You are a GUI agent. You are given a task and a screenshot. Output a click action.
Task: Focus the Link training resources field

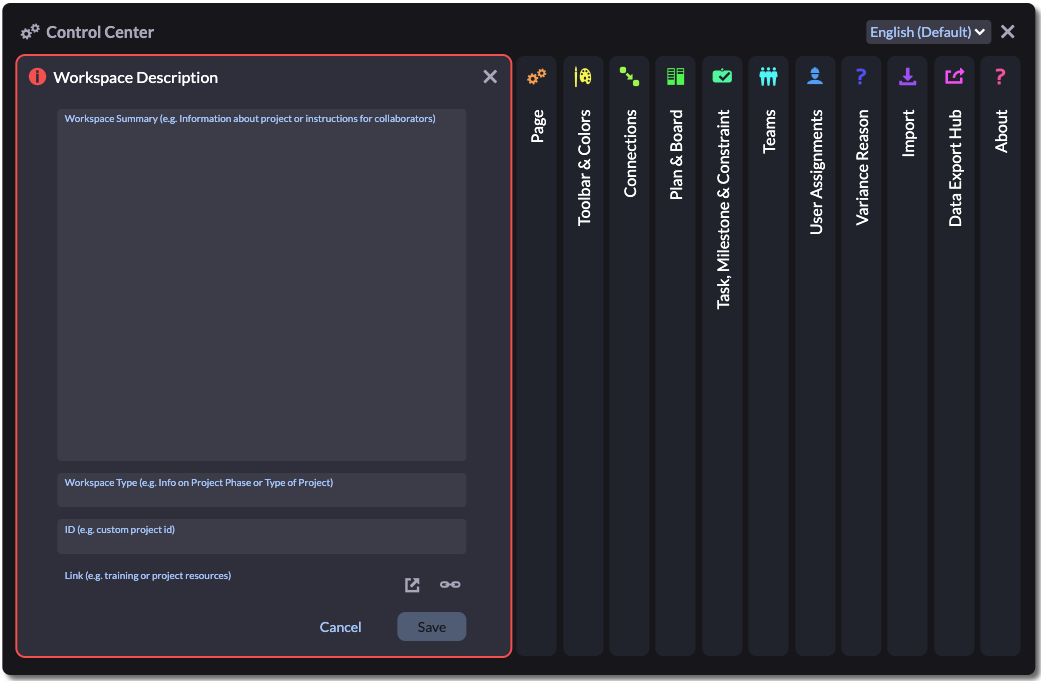pos(229,583)
